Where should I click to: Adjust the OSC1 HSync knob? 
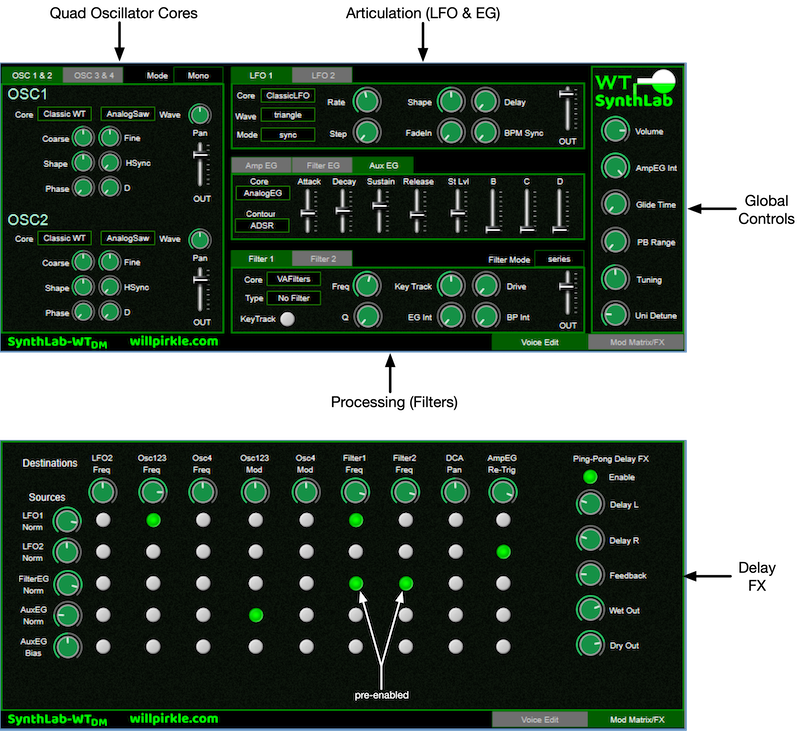pos(109,163)
